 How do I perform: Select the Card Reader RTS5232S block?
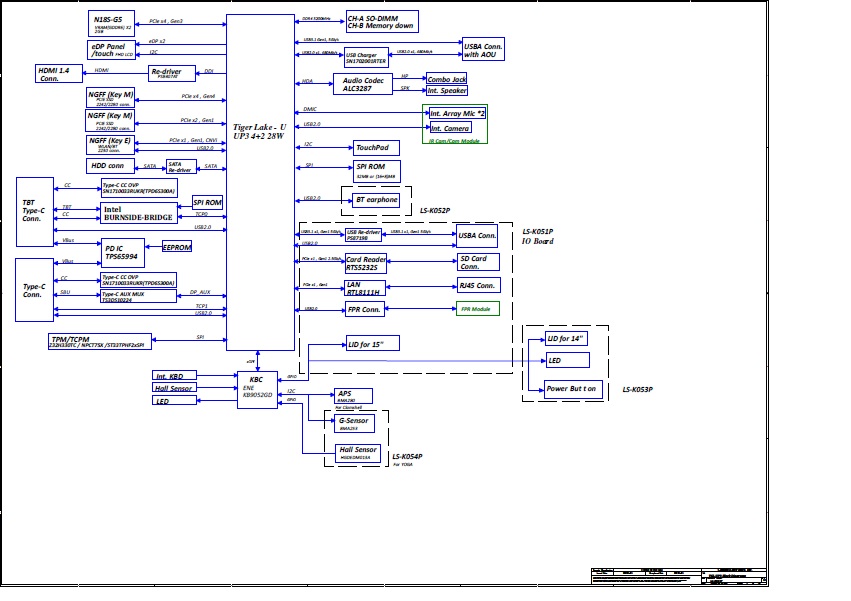366,263
